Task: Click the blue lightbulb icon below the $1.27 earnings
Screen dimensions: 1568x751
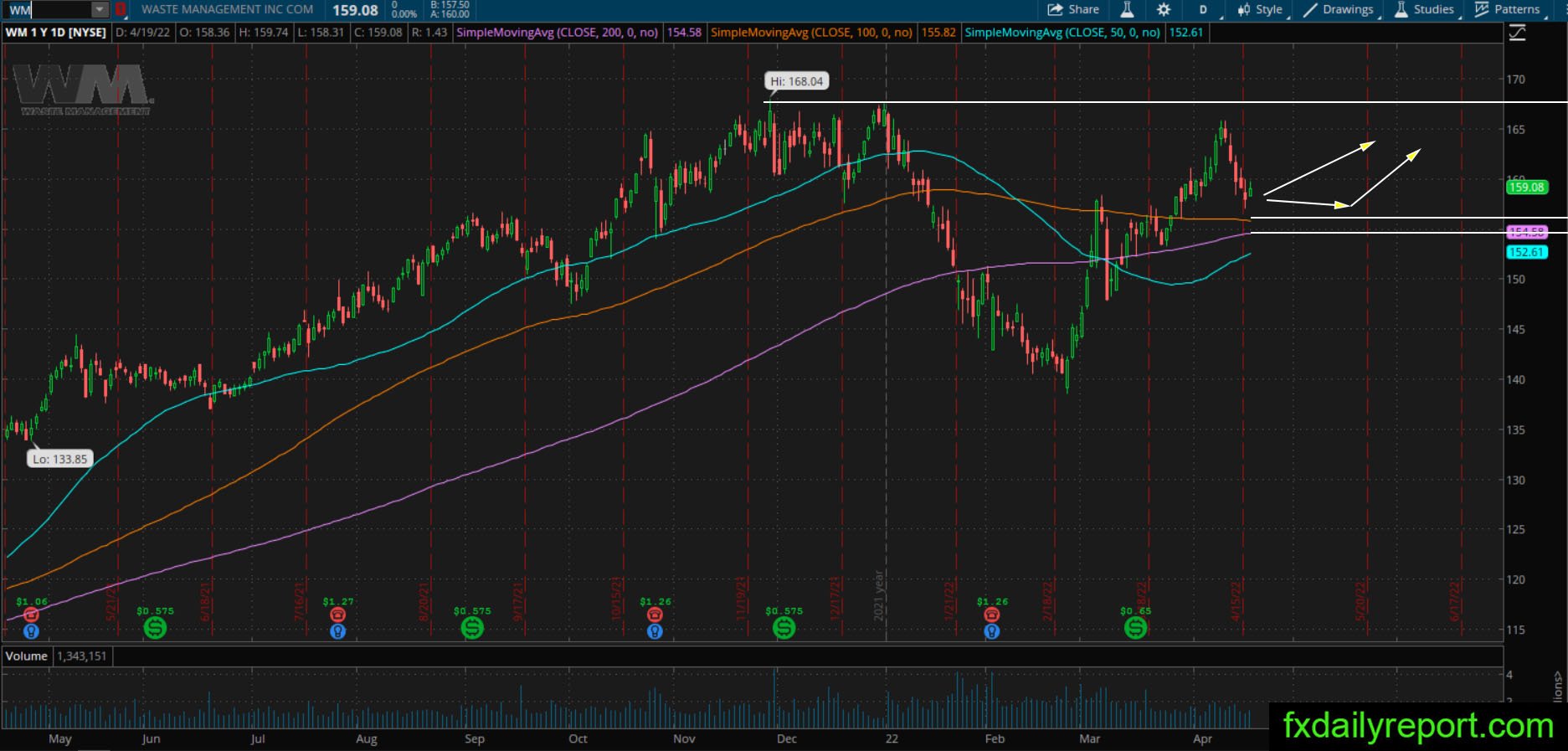Action: coord(337,631)
